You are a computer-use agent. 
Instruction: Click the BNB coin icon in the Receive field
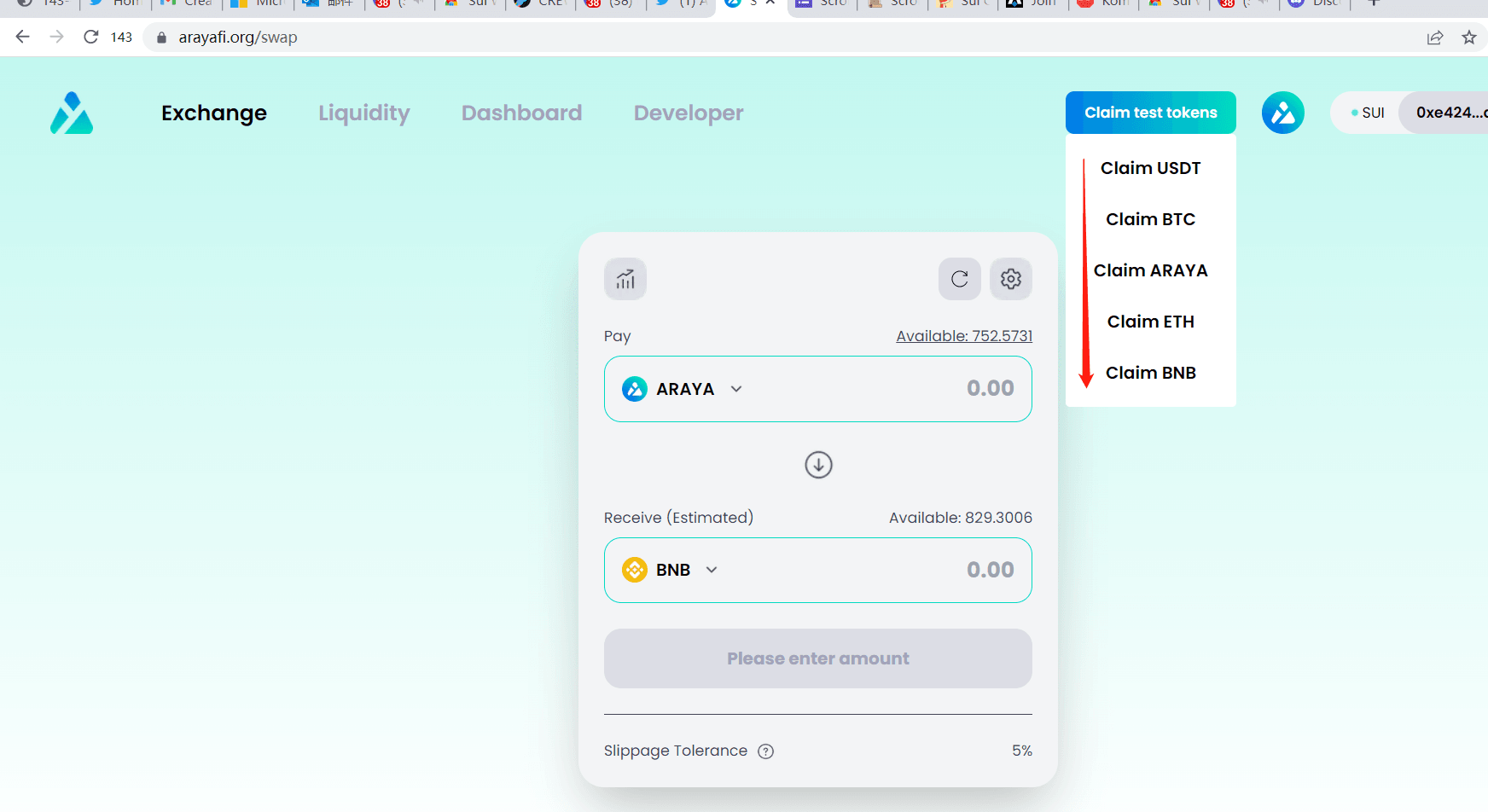point(635,570)
